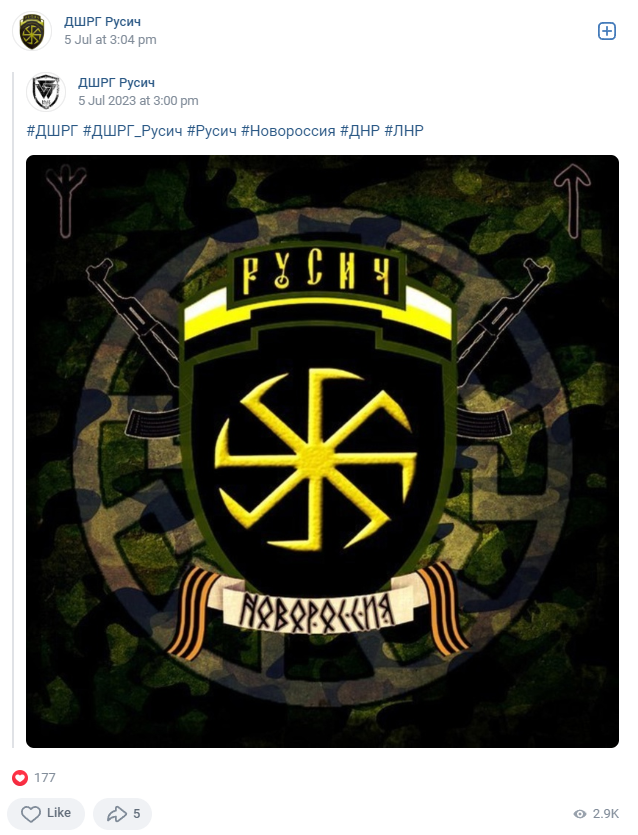Follow the #Новороссия hashtag
Image resolution: width=638 pixels, height=835 pixels.
pyautogui.click(x=288, y=130)
